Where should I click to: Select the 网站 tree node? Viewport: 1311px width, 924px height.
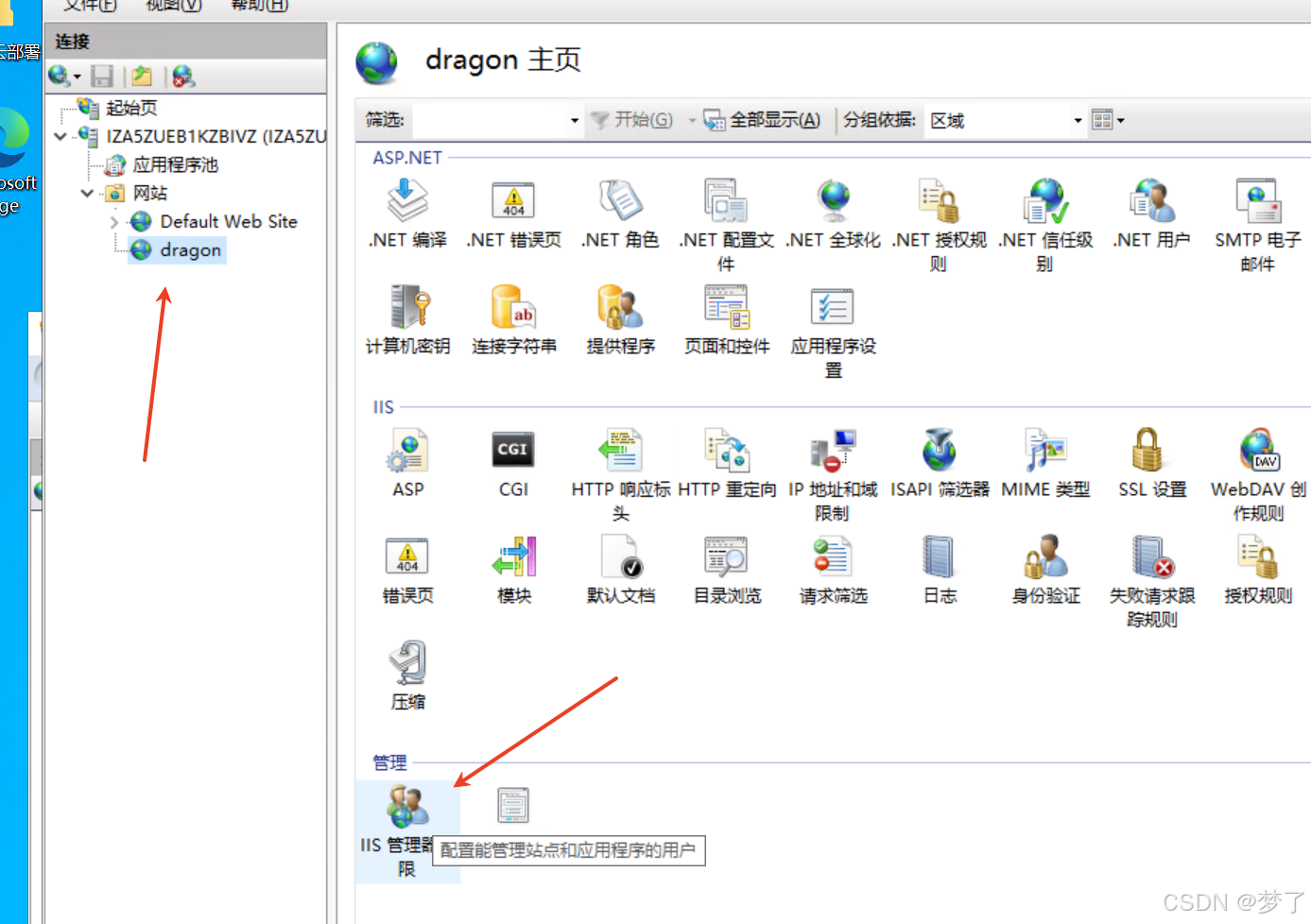pos(149,193)
